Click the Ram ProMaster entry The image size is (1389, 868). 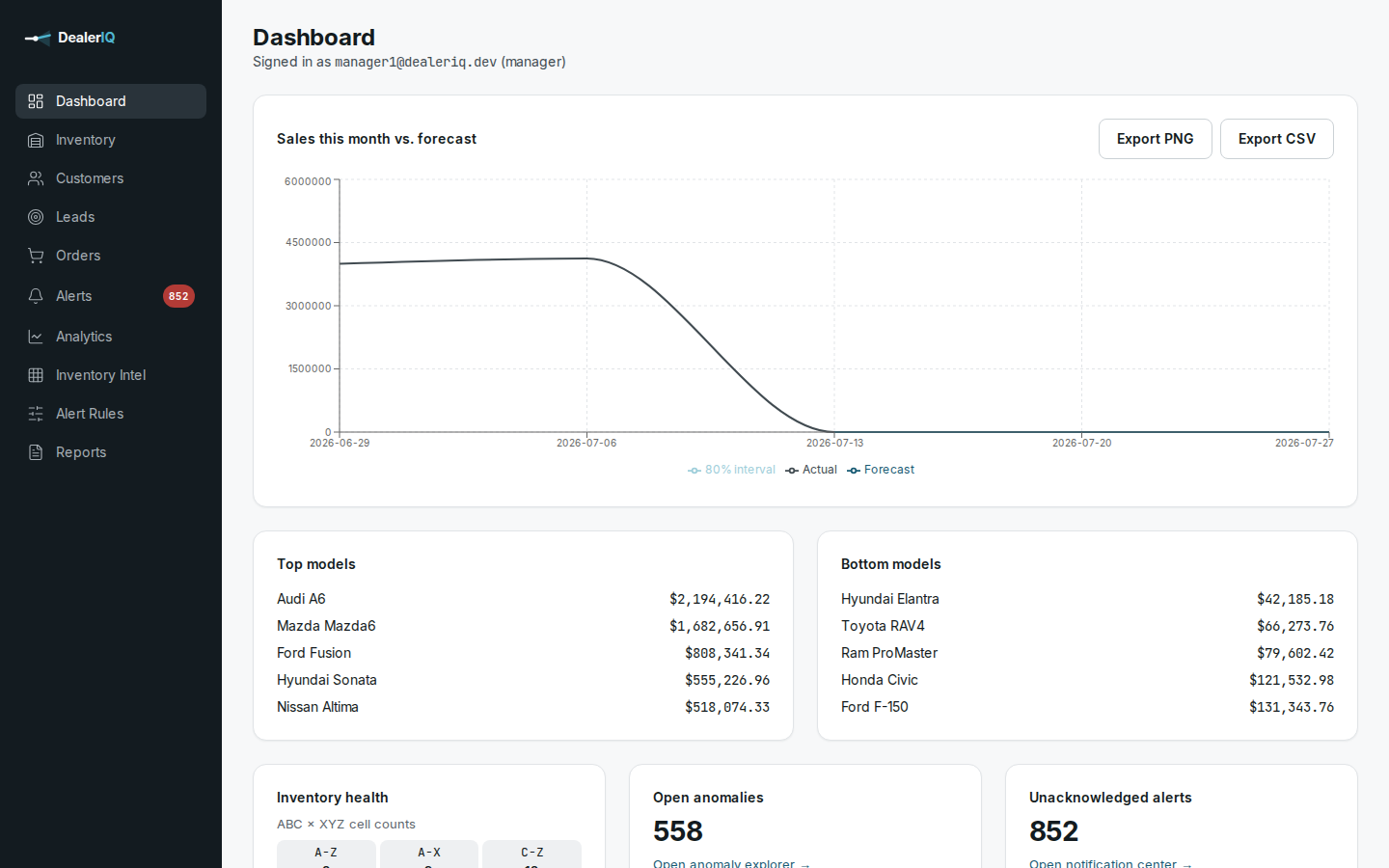click(x=1087, y=653)
